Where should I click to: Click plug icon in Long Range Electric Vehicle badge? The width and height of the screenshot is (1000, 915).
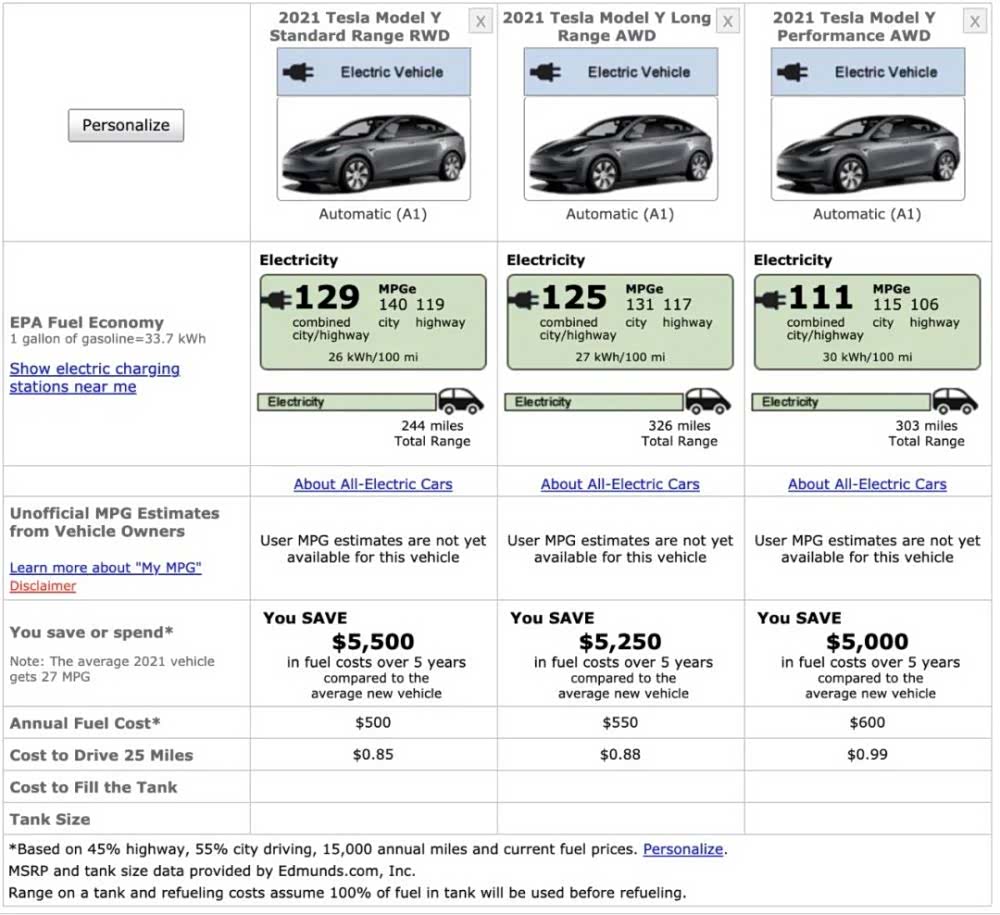547,72
